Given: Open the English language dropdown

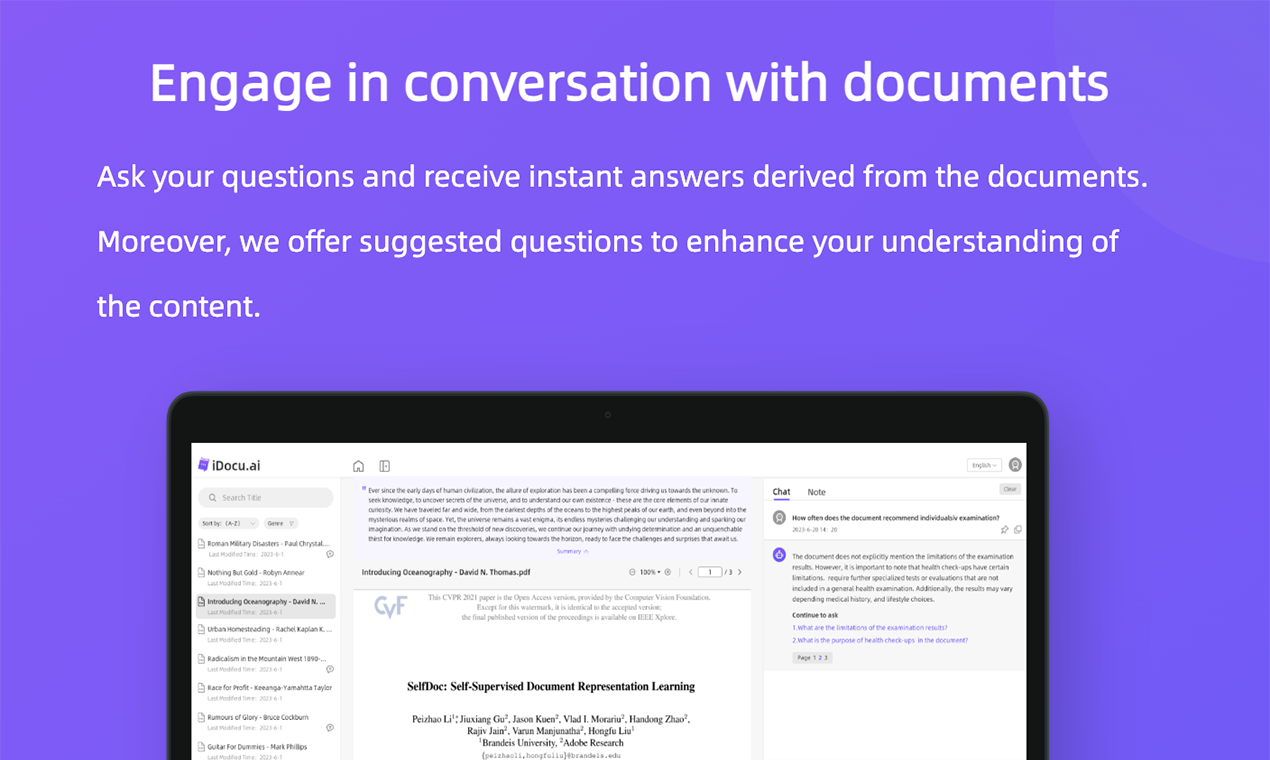Looking at the screenshot, I should pyautogui.click(x=985, y=465).
